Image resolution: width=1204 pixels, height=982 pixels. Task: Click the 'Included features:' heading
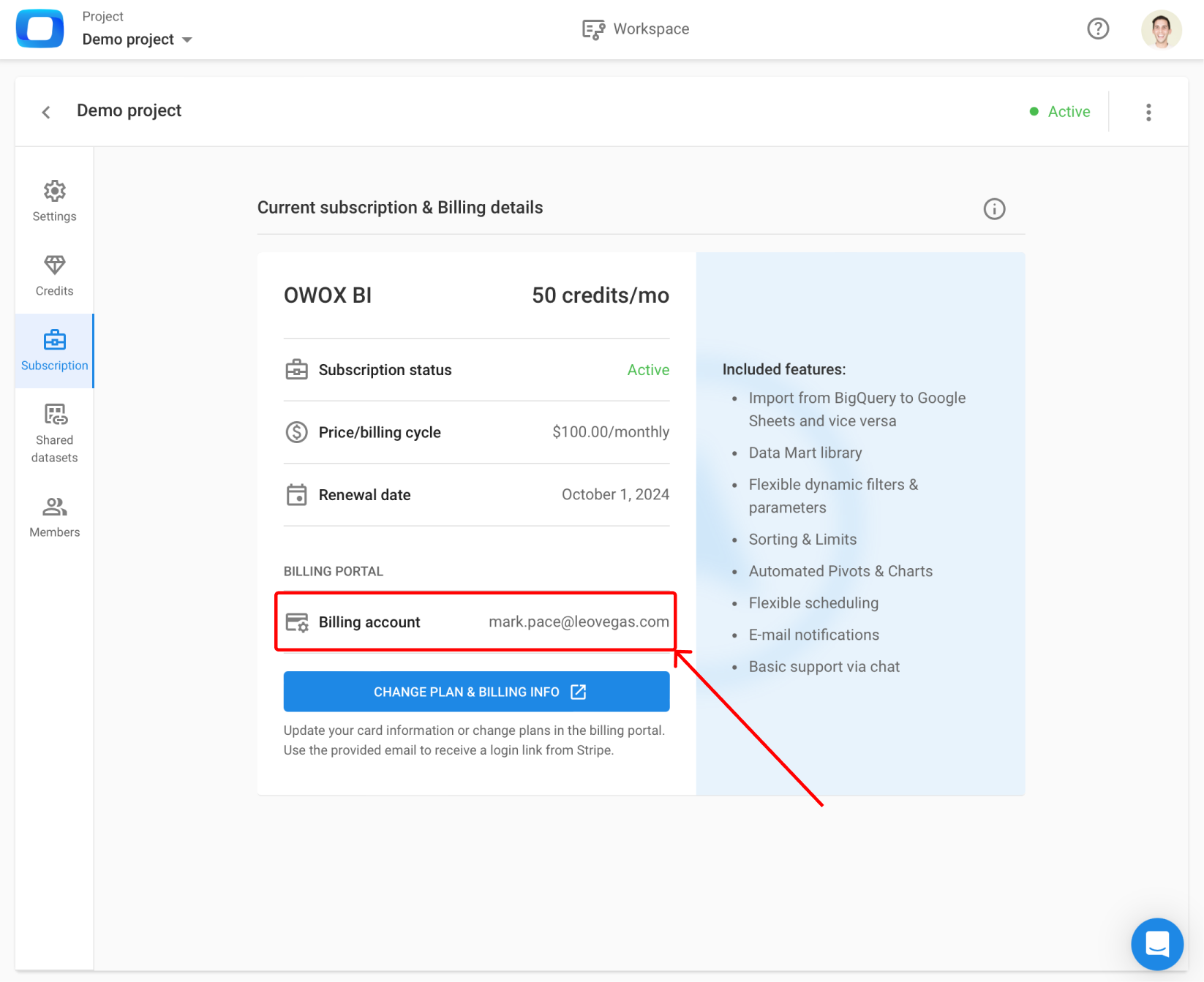[x=784, y=370]
